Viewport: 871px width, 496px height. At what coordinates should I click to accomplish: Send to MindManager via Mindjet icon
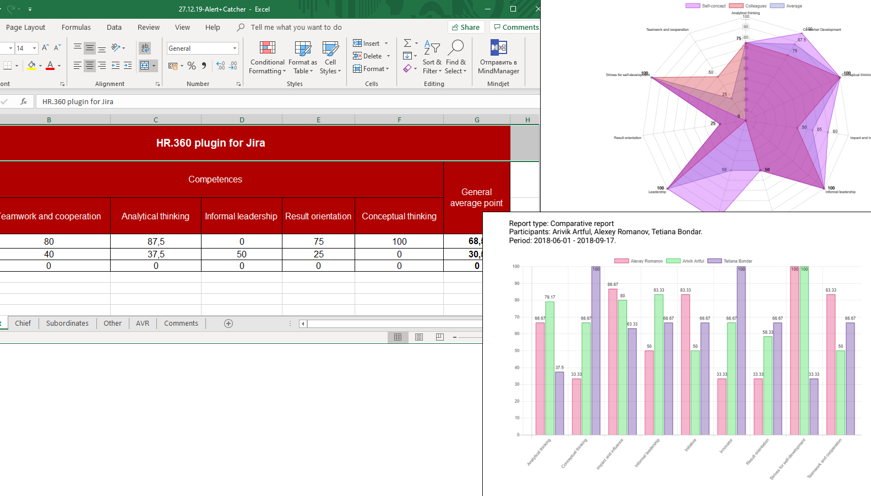[498, 57]
